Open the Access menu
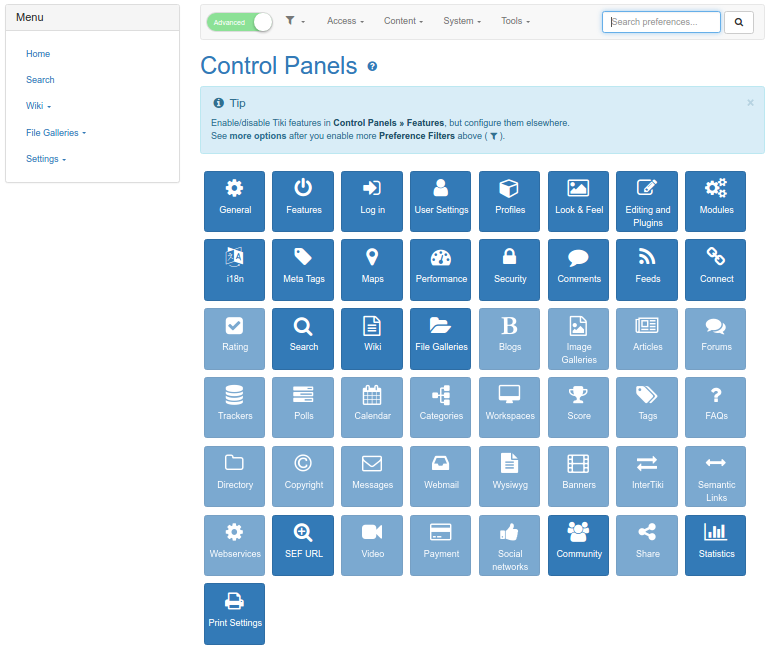The image size is (775, 649). (345, 21)
